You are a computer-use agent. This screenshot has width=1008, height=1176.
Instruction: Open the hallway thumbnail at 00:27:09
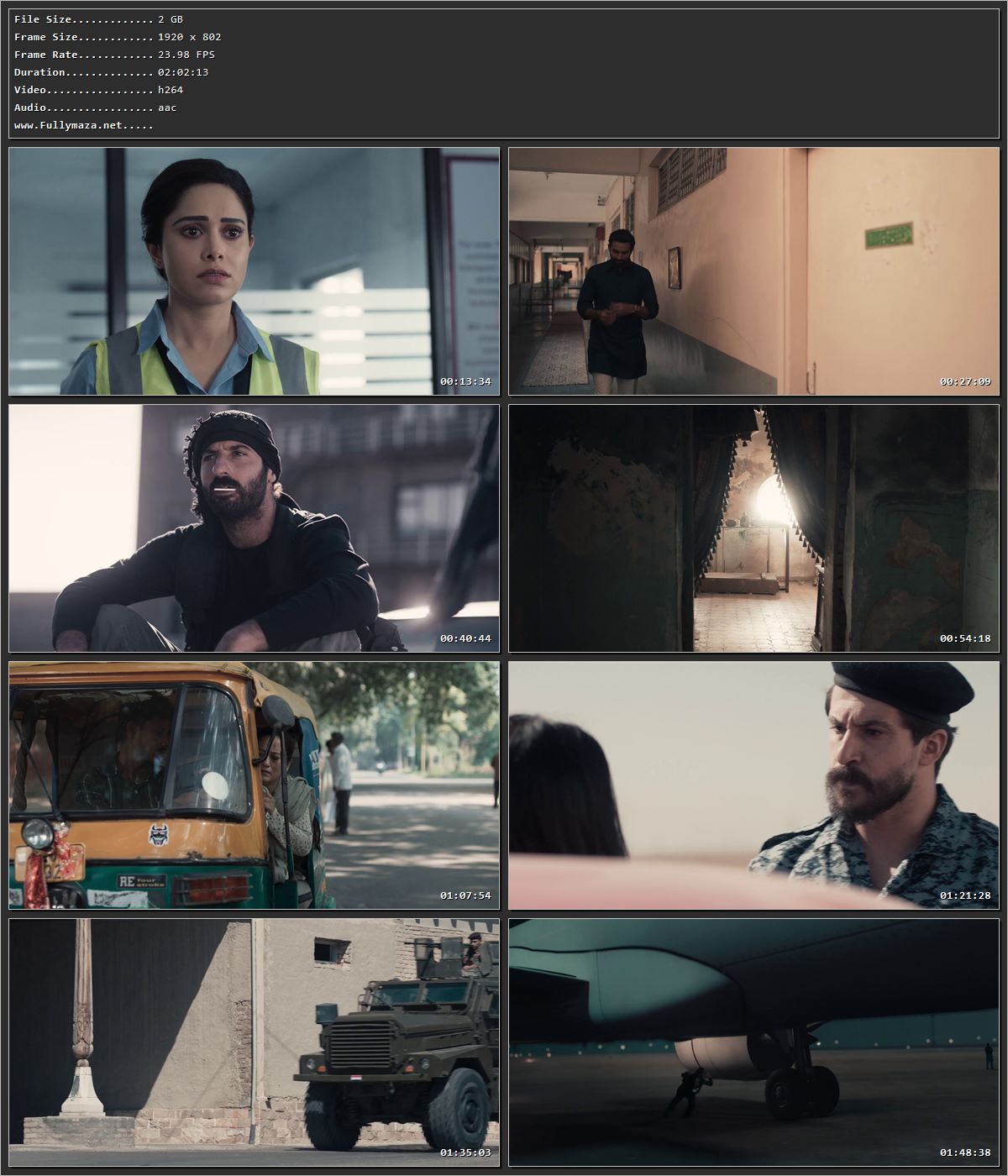pos(753,271)
